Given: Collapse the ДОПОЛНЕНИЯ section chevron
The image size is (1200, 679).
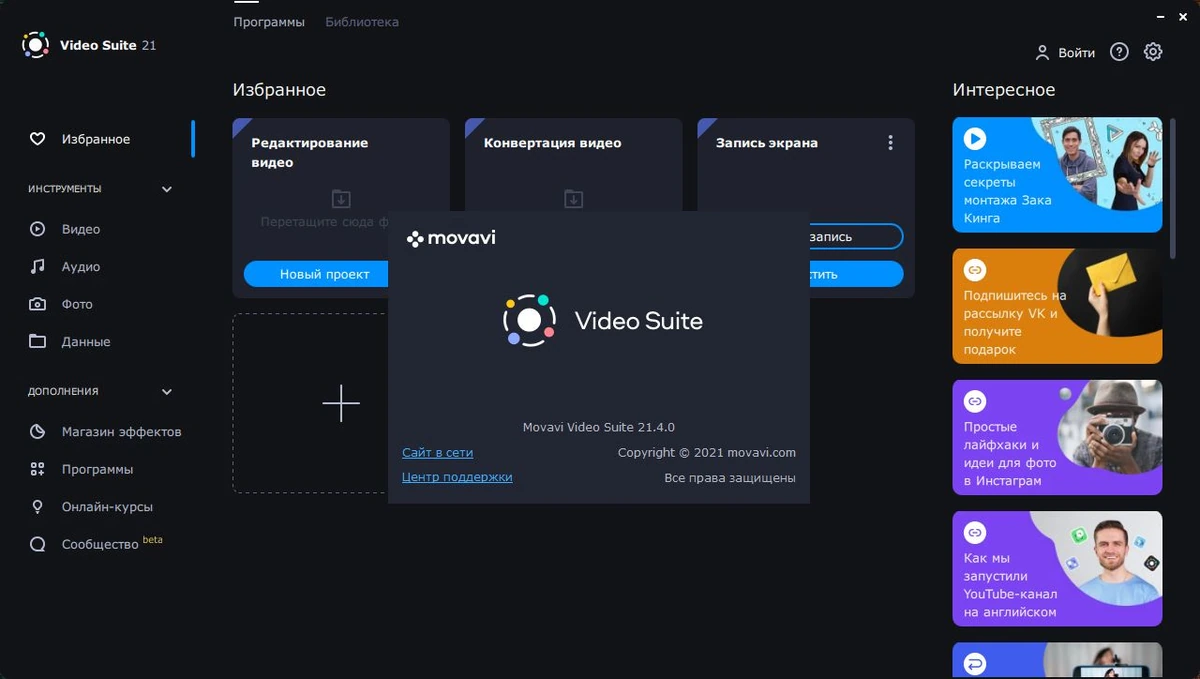Looking at the screenshot, I should [167, 392].
